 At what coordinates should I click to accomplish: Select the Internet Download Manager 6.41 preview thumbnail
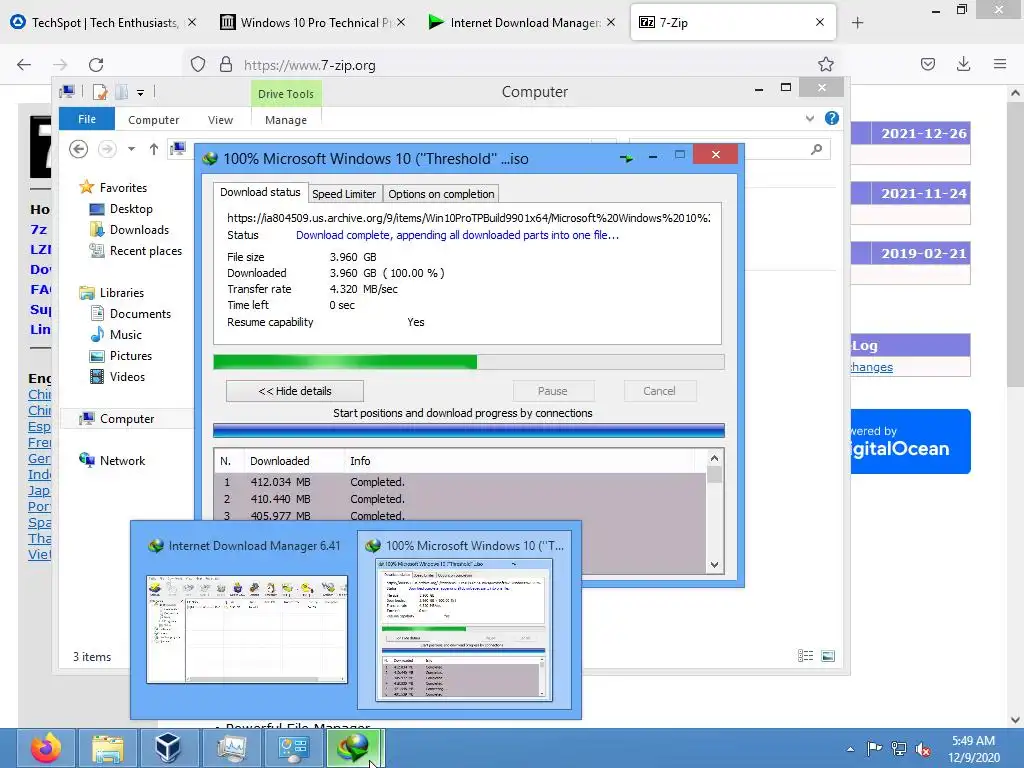[246, 620]
